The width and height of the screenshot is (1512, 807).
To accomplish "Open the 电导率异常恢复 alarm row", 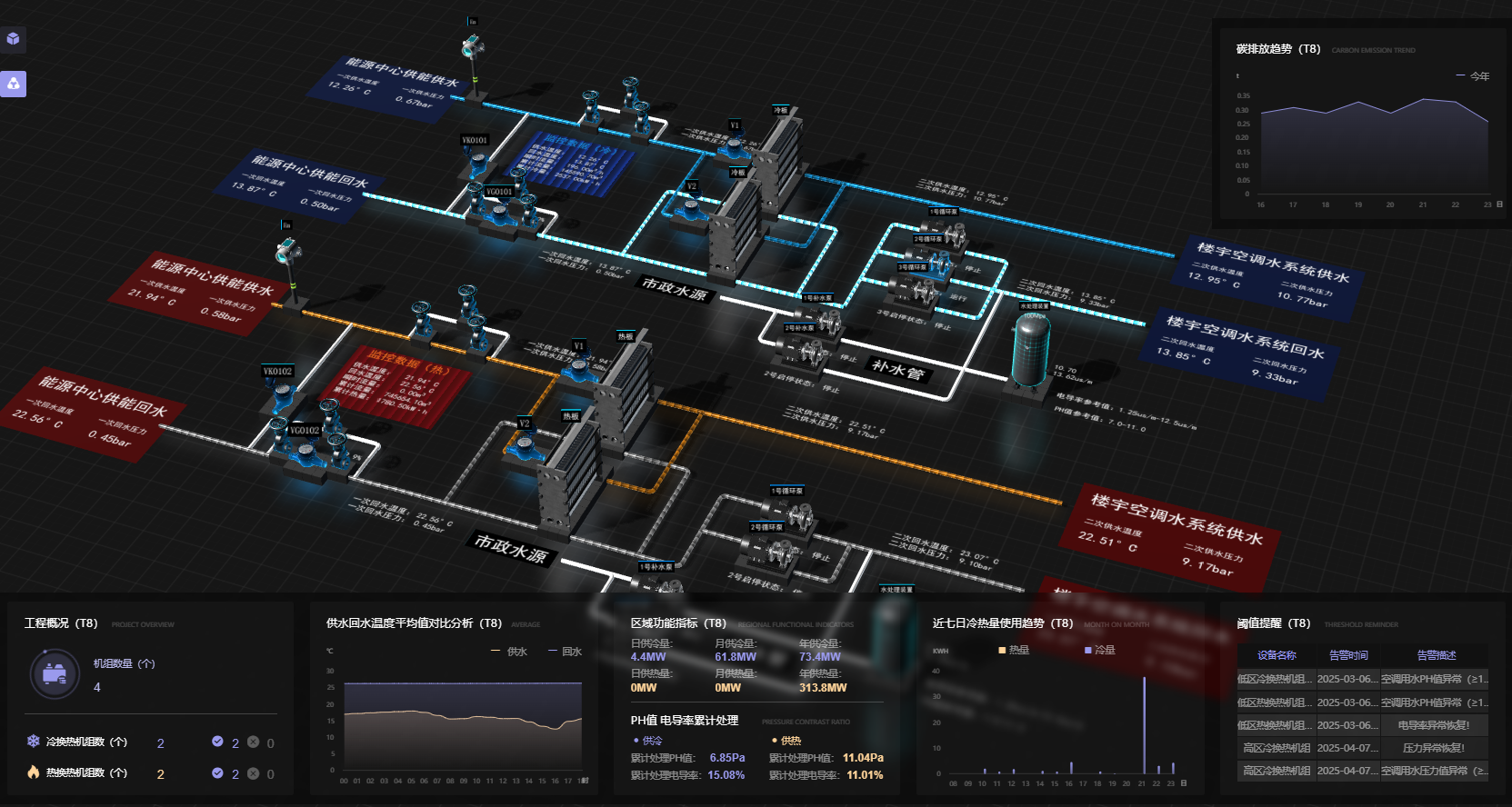I will (1362, 725).
